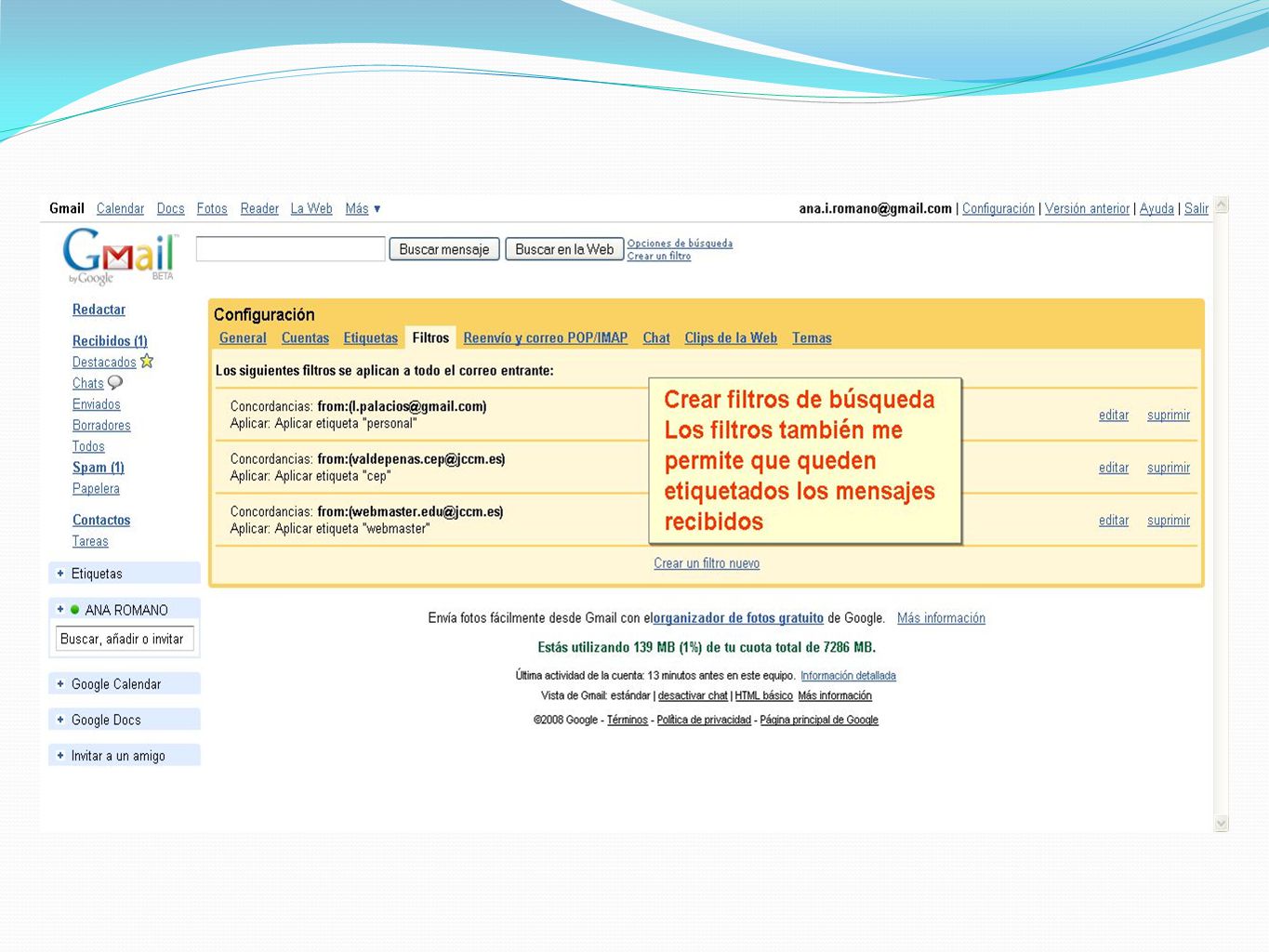Click the Buscar mensaje button
Viewport: 1269px width, 952px height.
click(x=444, y=249)
